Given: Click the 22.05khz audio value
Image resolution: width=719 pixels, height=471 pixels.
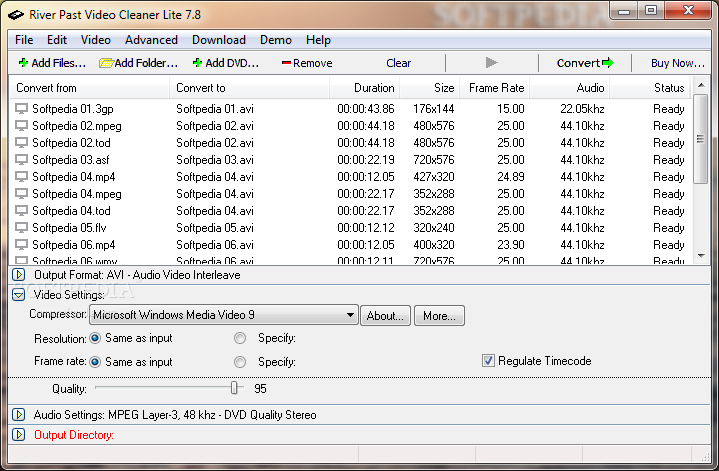Looking at the screenshot, I should 582,109.
